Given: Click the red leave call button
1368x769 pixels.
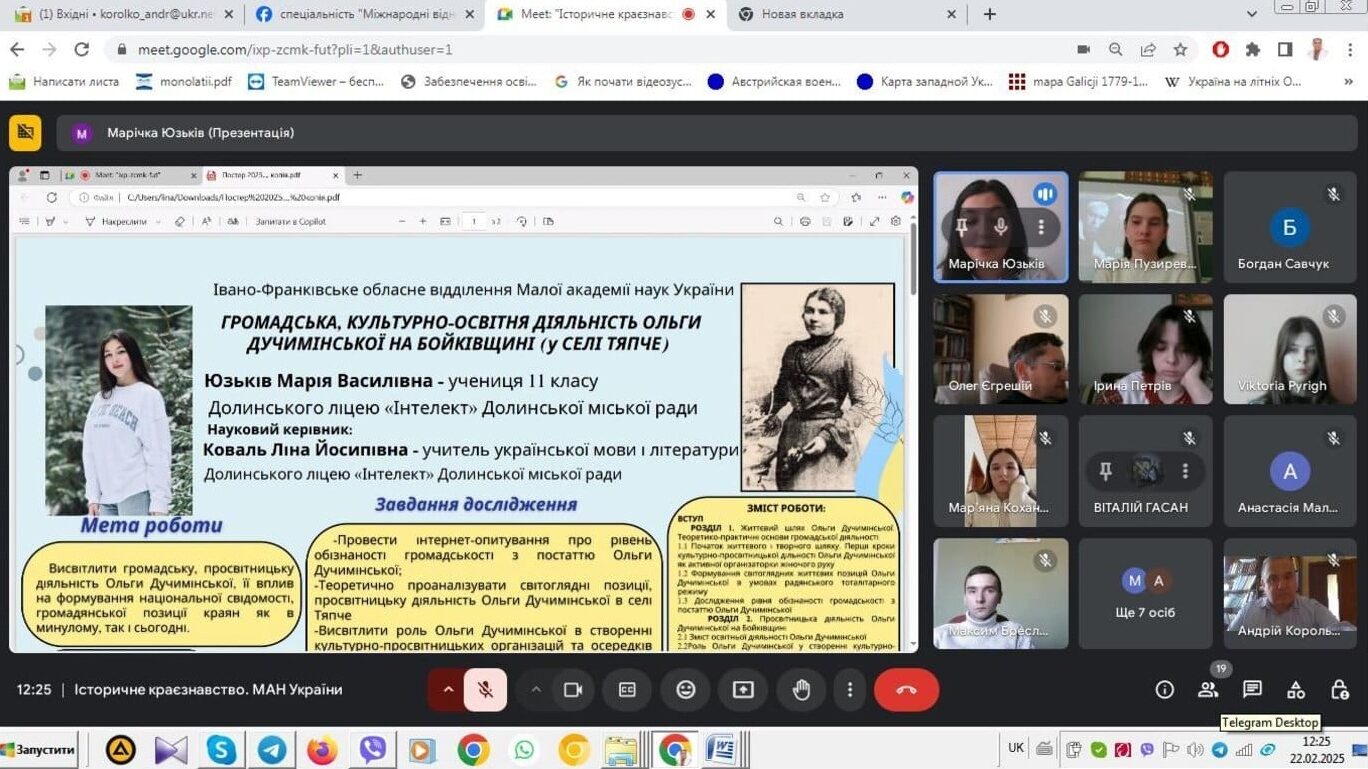Looking at the screenshot, I should (x=906, y=690).
